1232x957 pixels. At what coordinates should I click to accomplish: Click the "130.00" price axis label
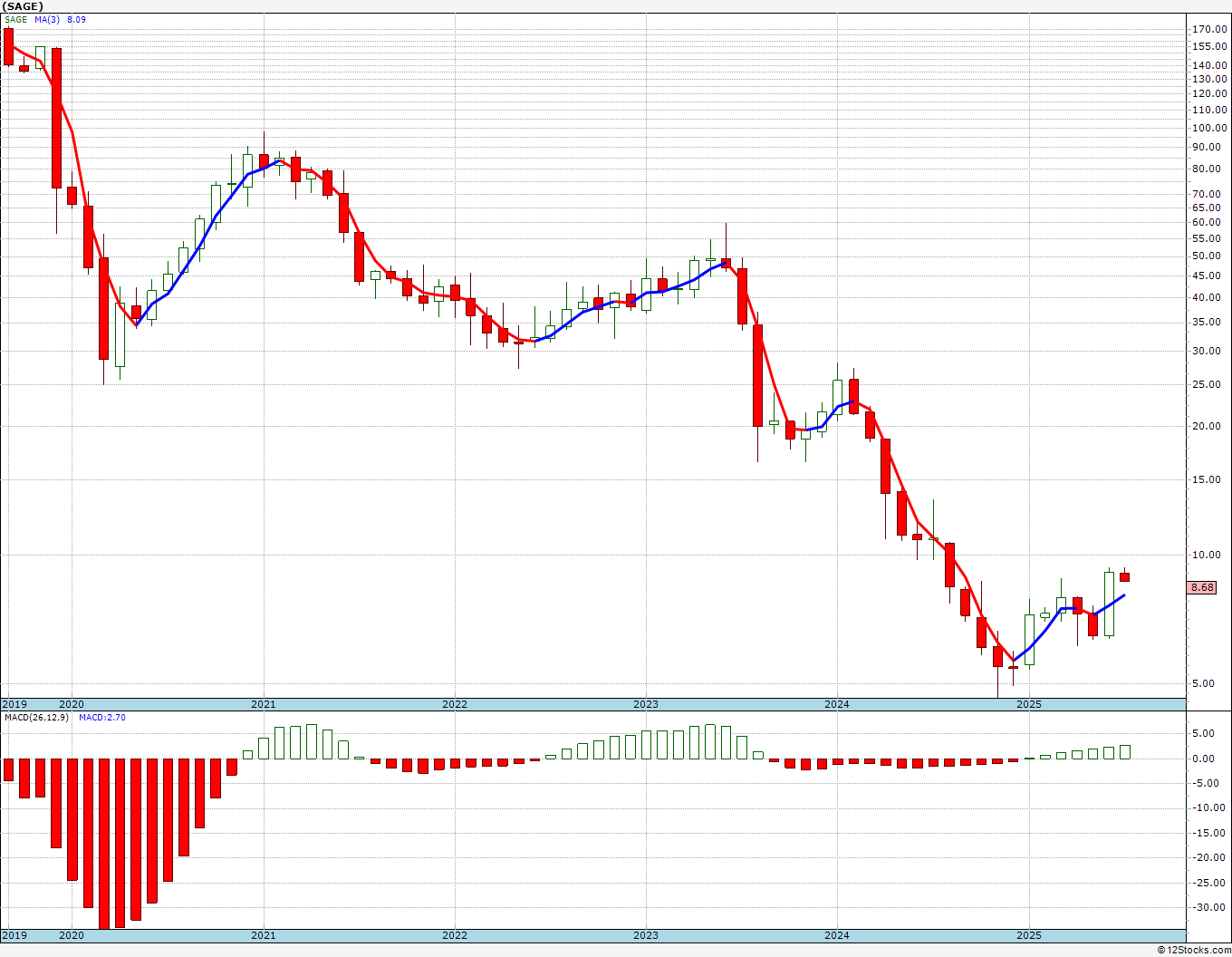click(1210, 79)
